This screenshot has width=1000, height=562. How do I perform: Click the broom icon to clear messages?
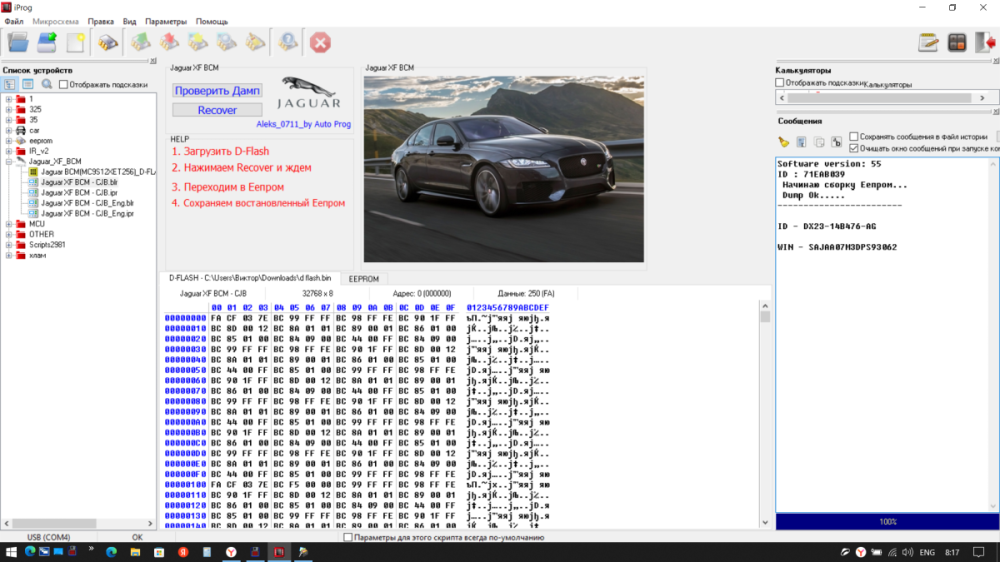[784, 142]
